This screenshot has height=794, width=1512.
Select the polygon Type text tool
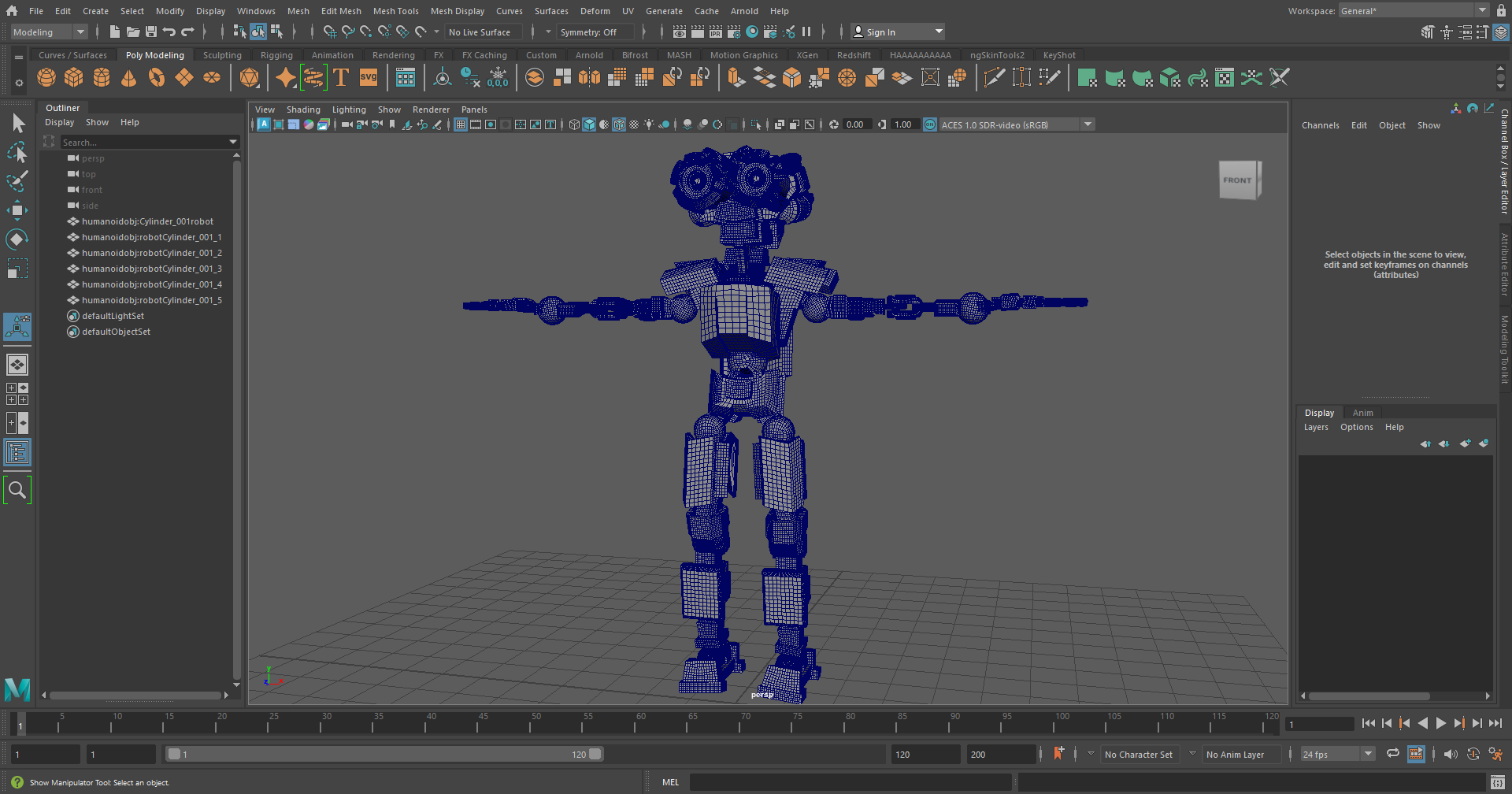pyautogui.click(x=341, y=78)
